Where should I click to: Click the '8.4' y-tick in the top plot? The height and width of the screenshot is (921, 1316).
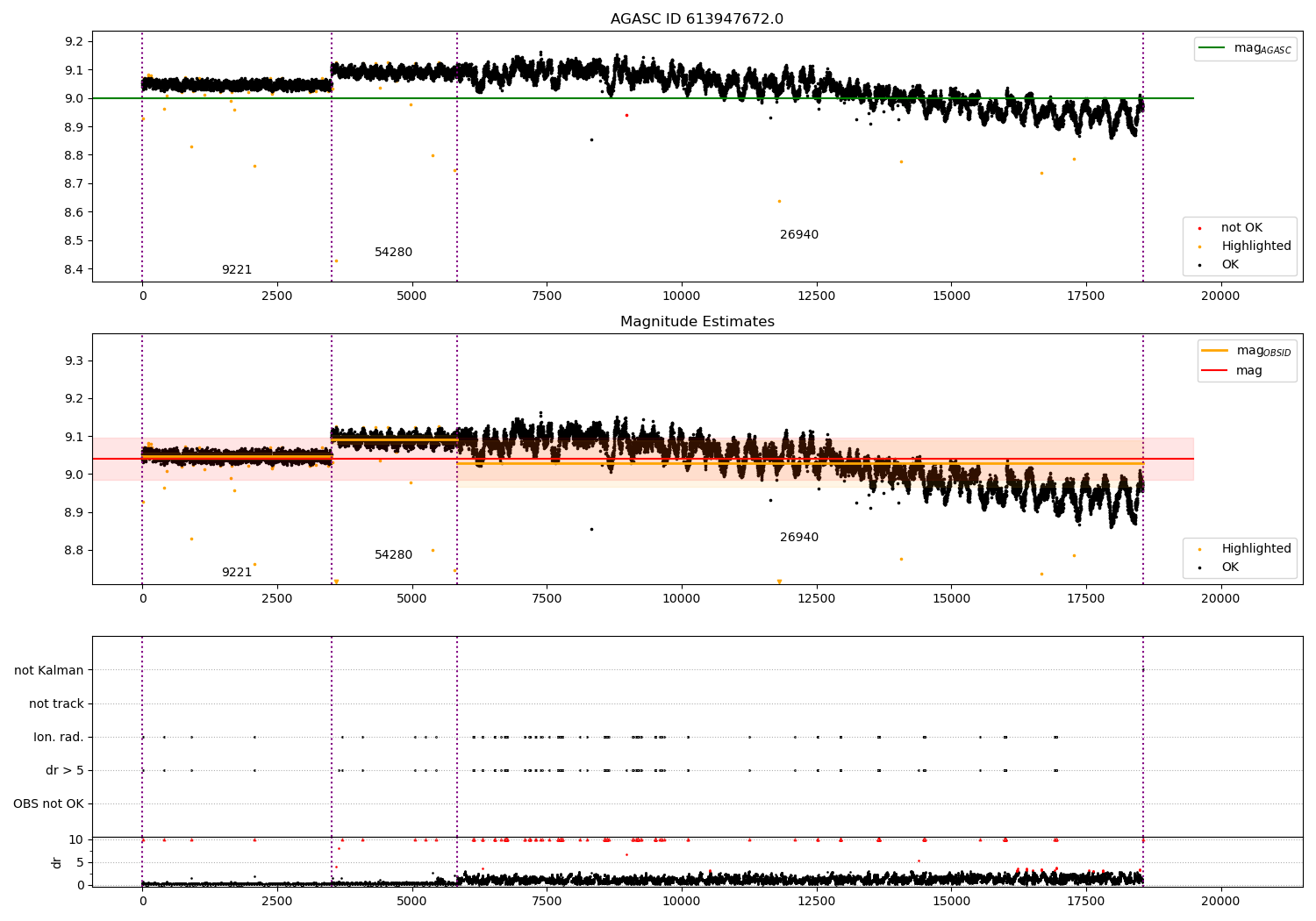click(75, 270)
